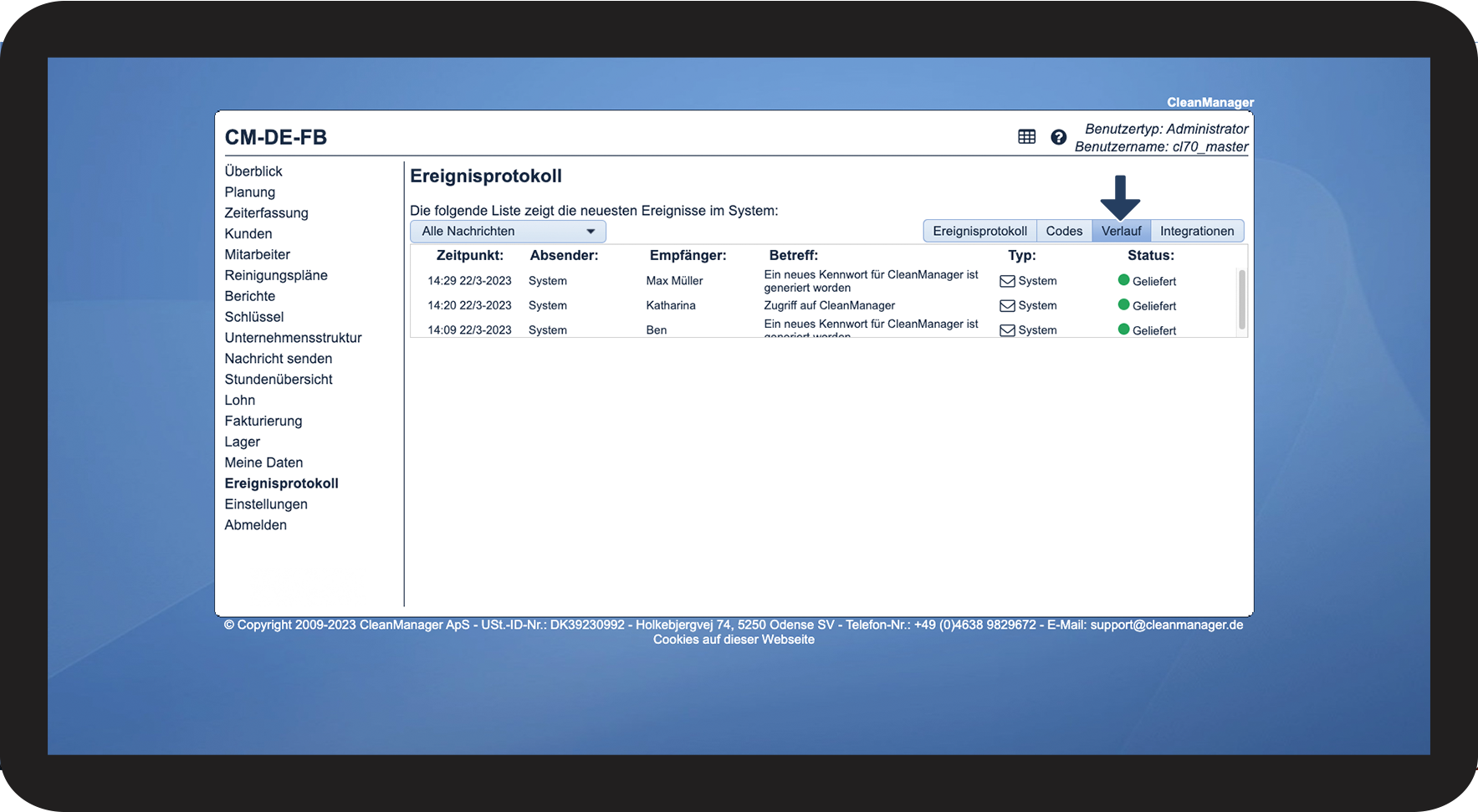Click envelope icon in Katharina row
Viewport: 1478px width, 812px height.
click(1007, 306)
